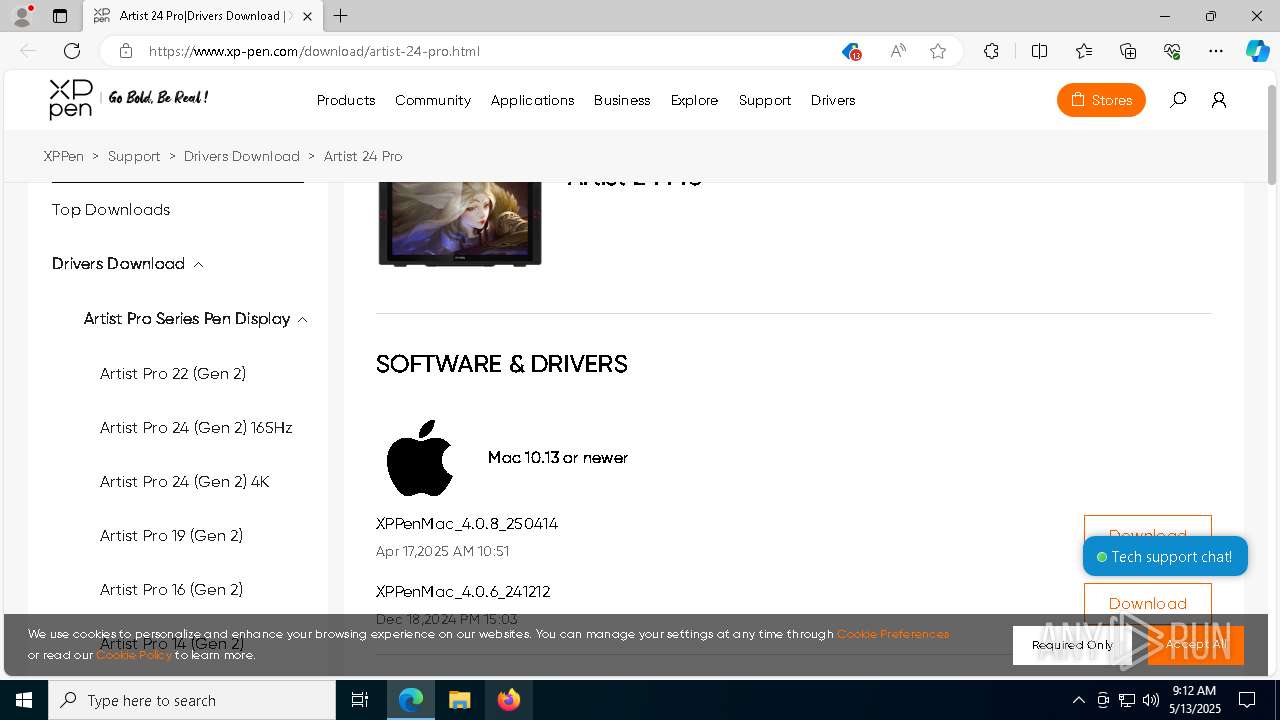Open the Copilot sidebar icon

coord(1258,51)
